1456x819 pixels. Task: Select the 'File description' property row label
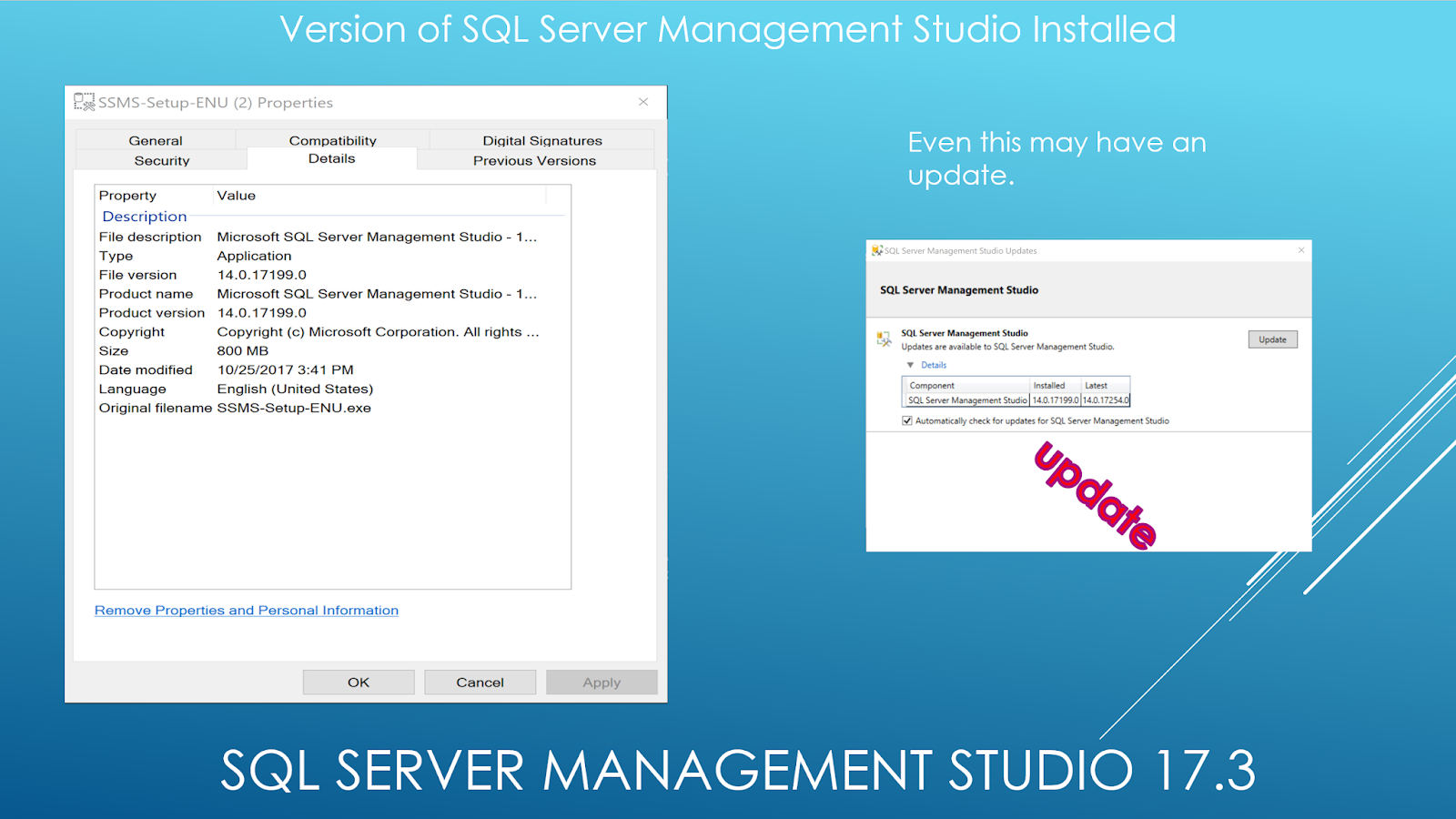click(x=150, y=237)
